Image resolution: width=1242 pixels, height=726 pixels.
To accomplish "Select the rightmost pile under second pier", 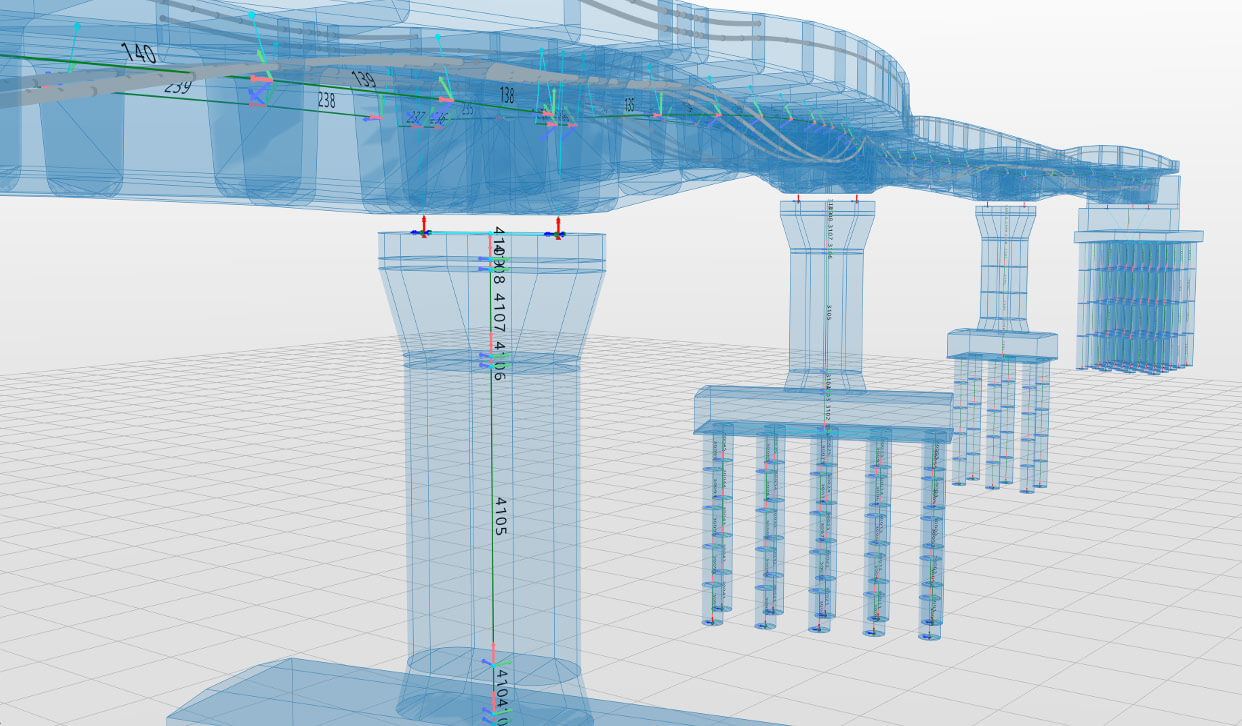I will [x=934, y=530].
